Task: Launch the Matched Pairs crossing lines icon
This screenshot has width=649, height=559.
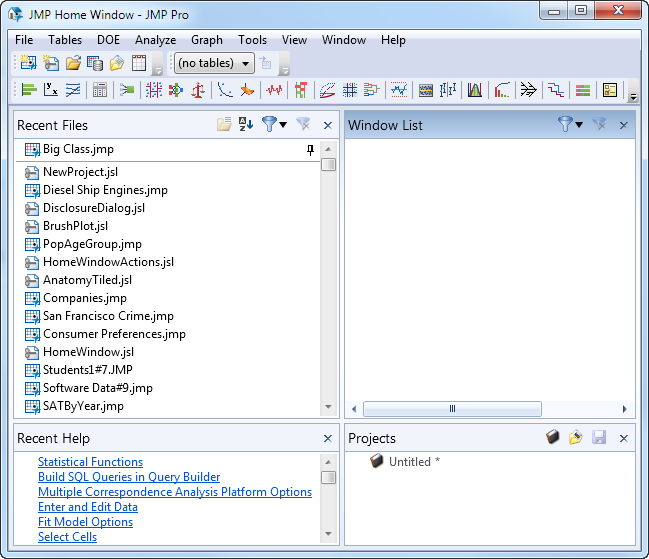Action: point(73,89)
